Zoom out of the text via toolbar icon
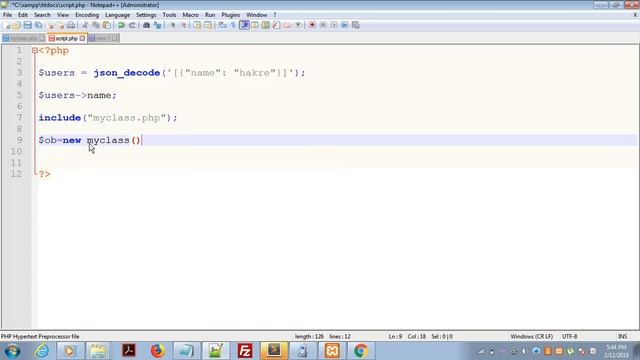 tap(183, 25)
